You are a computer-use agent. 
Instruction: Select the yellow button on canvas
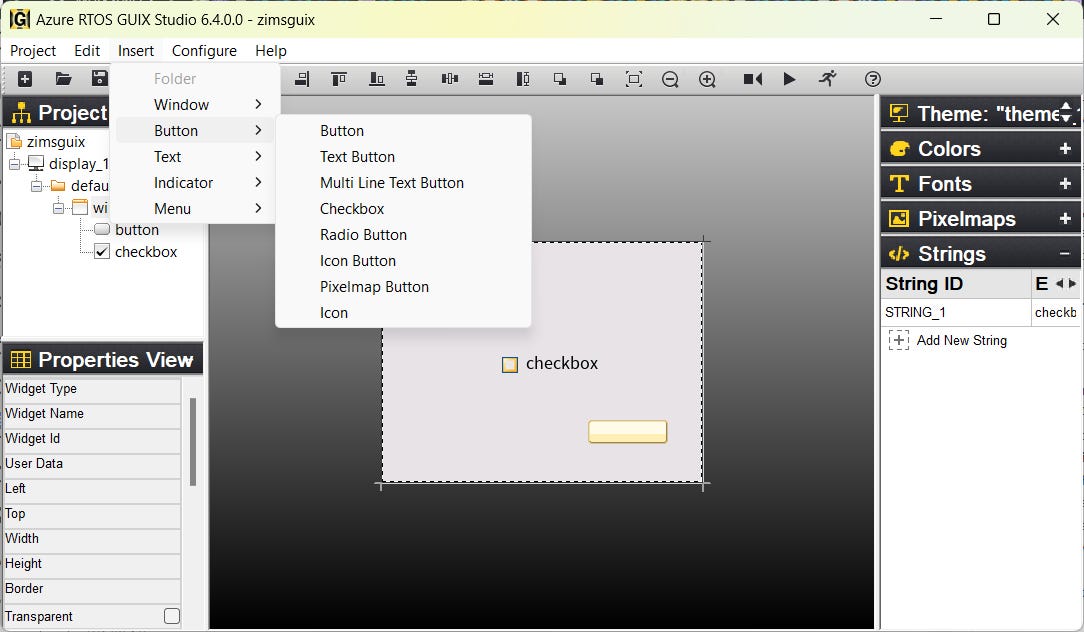tap(627, 431)
